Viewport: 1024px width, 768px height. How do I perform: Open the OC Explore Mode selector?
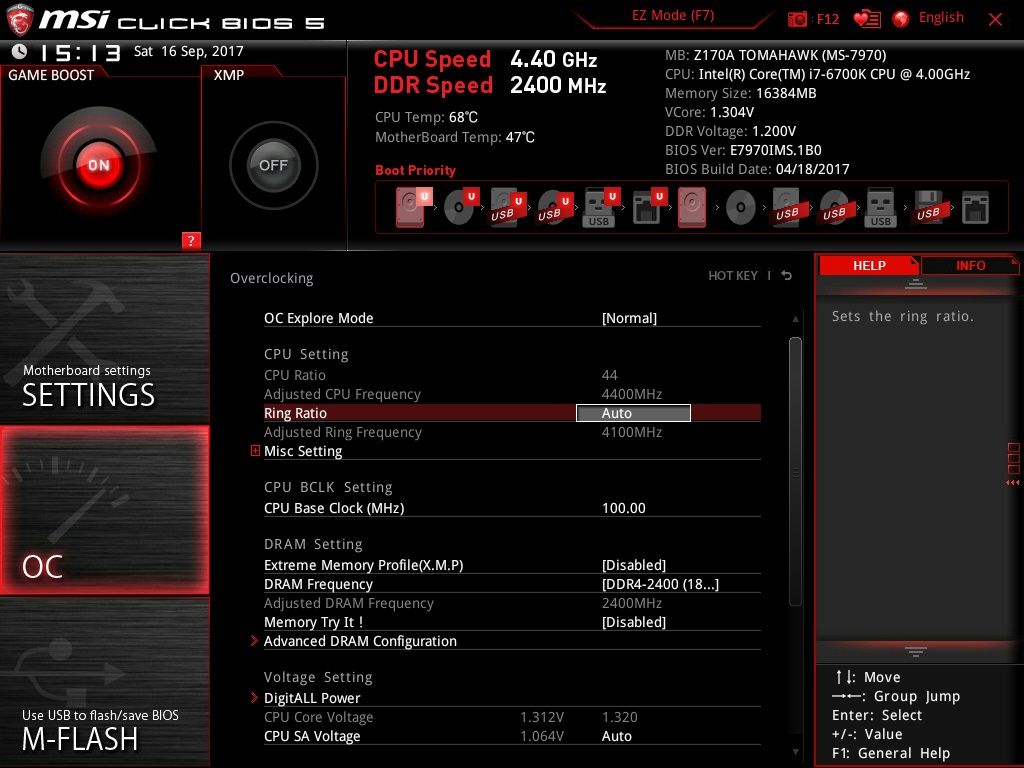coord(627,317)
